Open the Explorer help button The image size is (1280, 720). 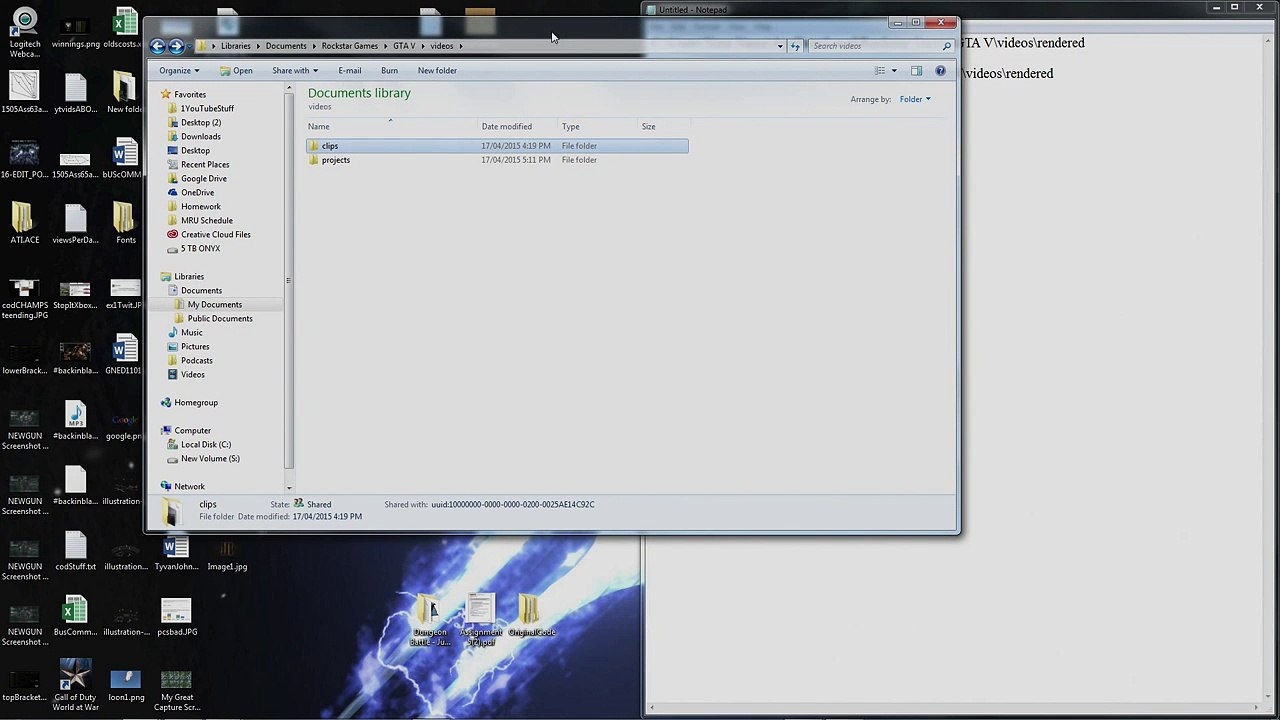coord(940,71)
